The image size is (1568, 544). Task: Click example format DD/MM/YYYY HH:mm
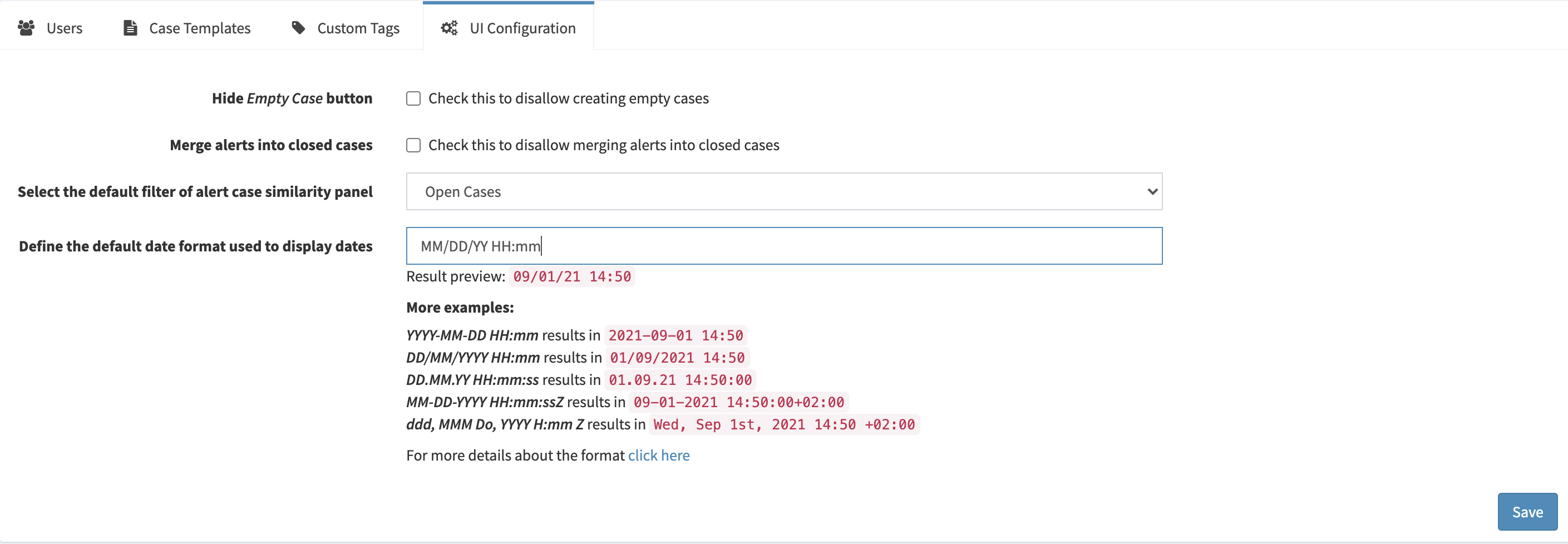473,358
